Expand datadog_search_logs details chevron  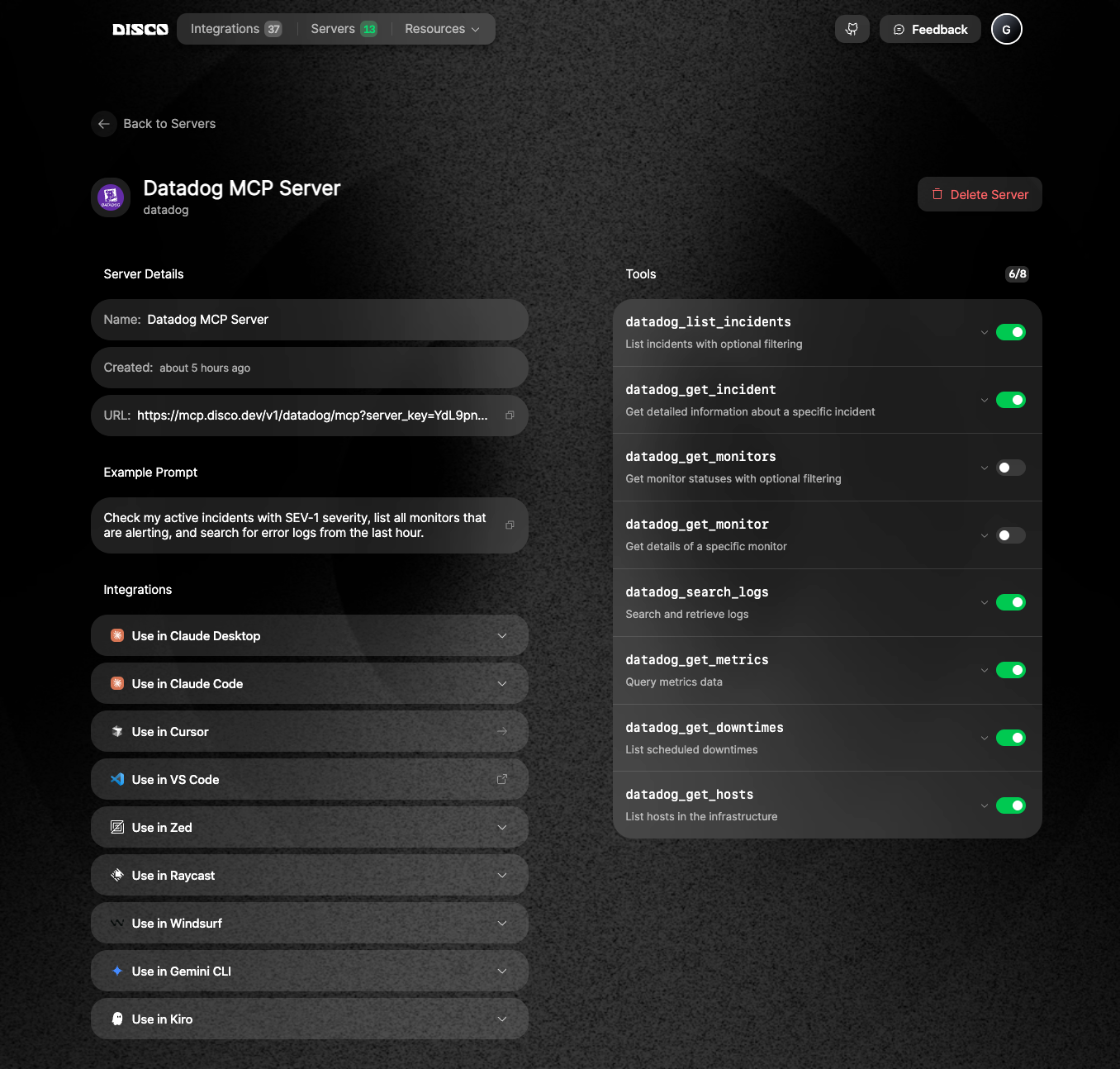point(985,602)
